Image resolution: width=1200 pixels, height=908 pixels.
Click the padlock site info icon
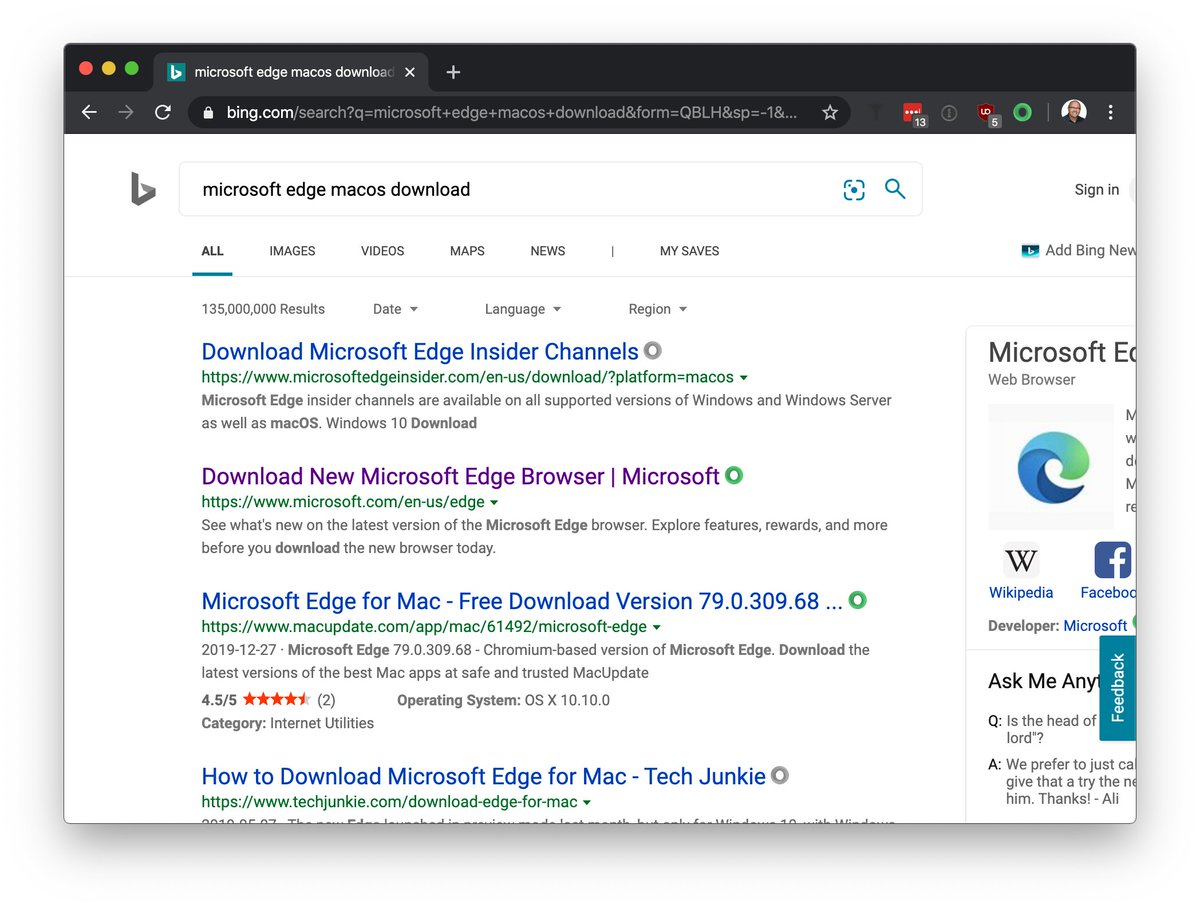click(x=208, y=113)
